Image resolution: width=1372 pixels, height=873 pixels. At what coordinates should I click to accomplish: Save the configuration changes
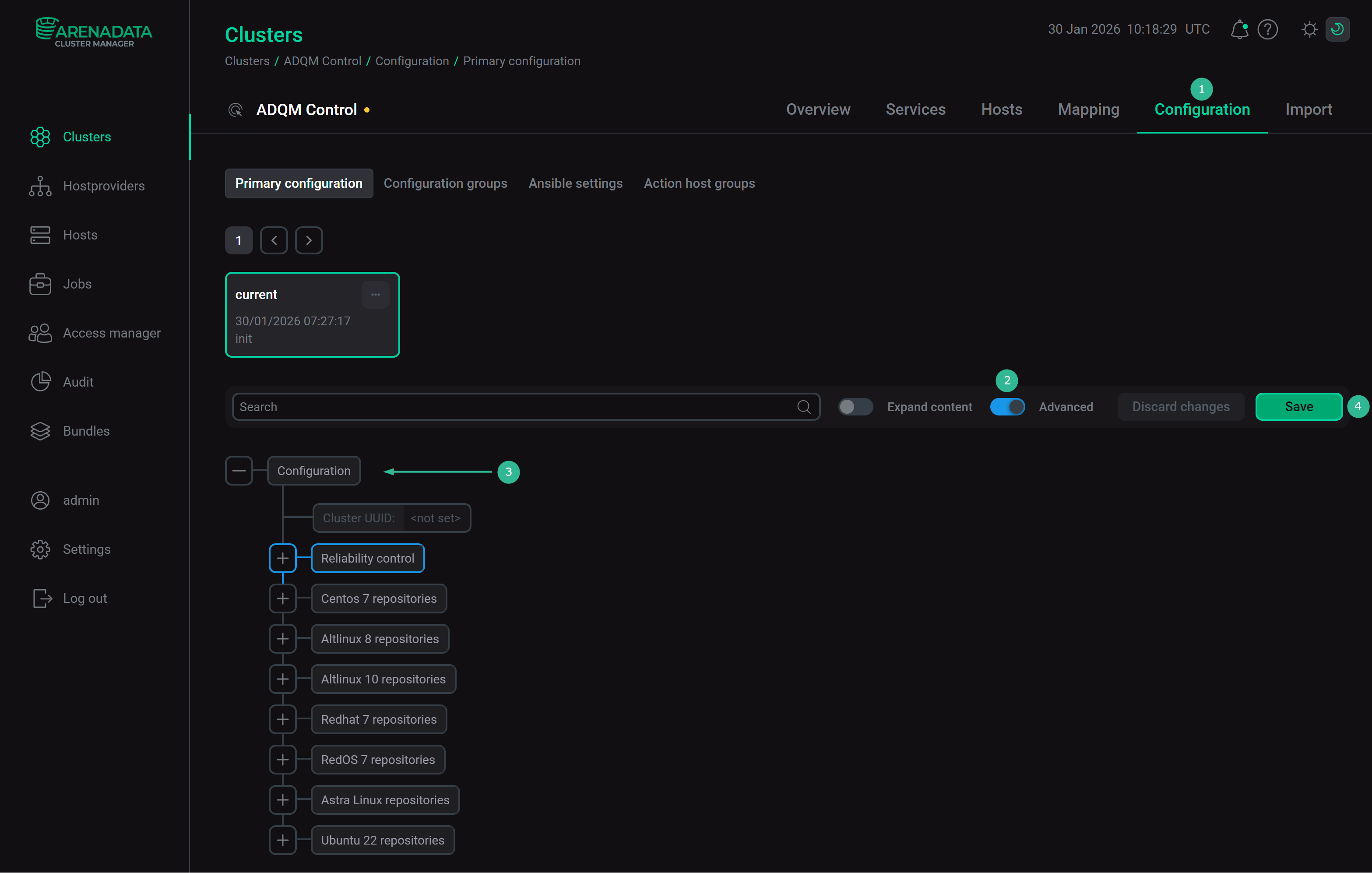point(1299,406)
